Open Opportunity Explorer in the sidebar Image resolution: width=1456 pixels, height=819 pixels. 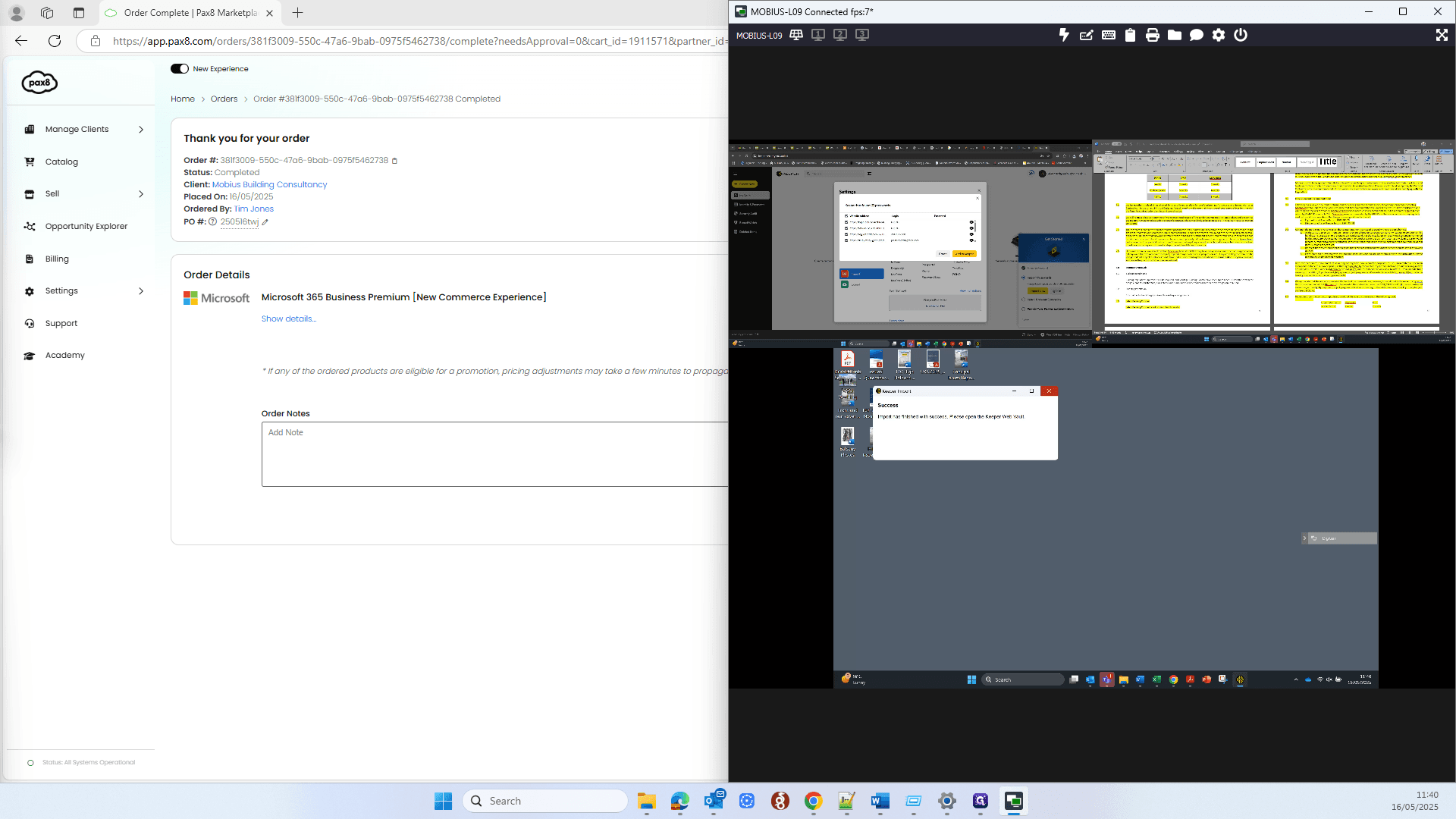tap(86, 226)
